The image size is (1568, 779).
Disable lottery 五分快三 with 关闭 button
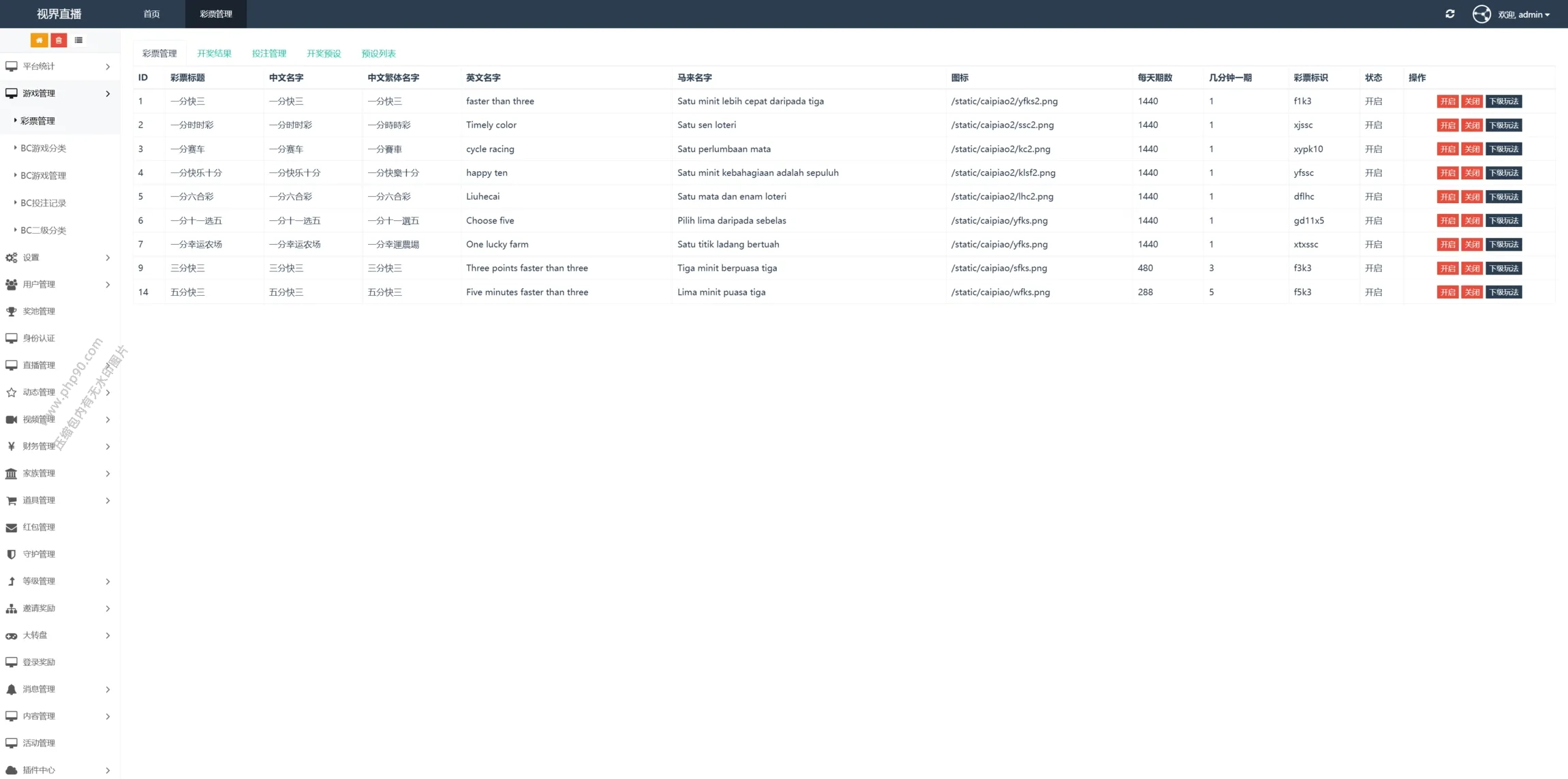coord(1471,292)
